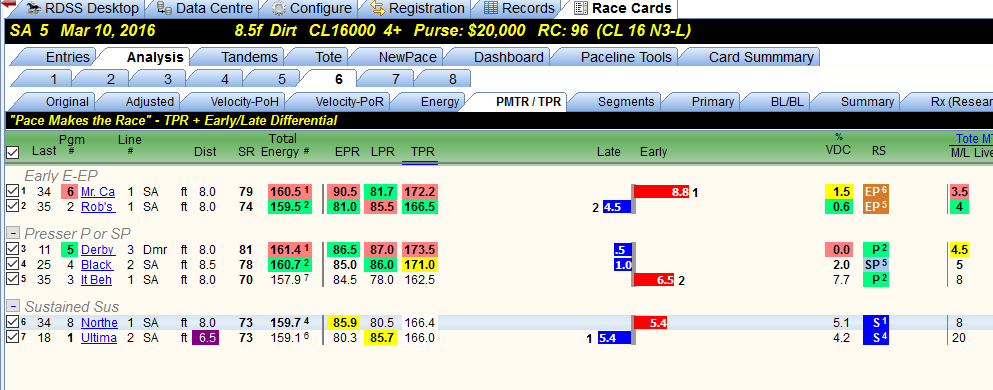Open the Ultima horse link
Viewport: 993px width, 390px height.
99,338
